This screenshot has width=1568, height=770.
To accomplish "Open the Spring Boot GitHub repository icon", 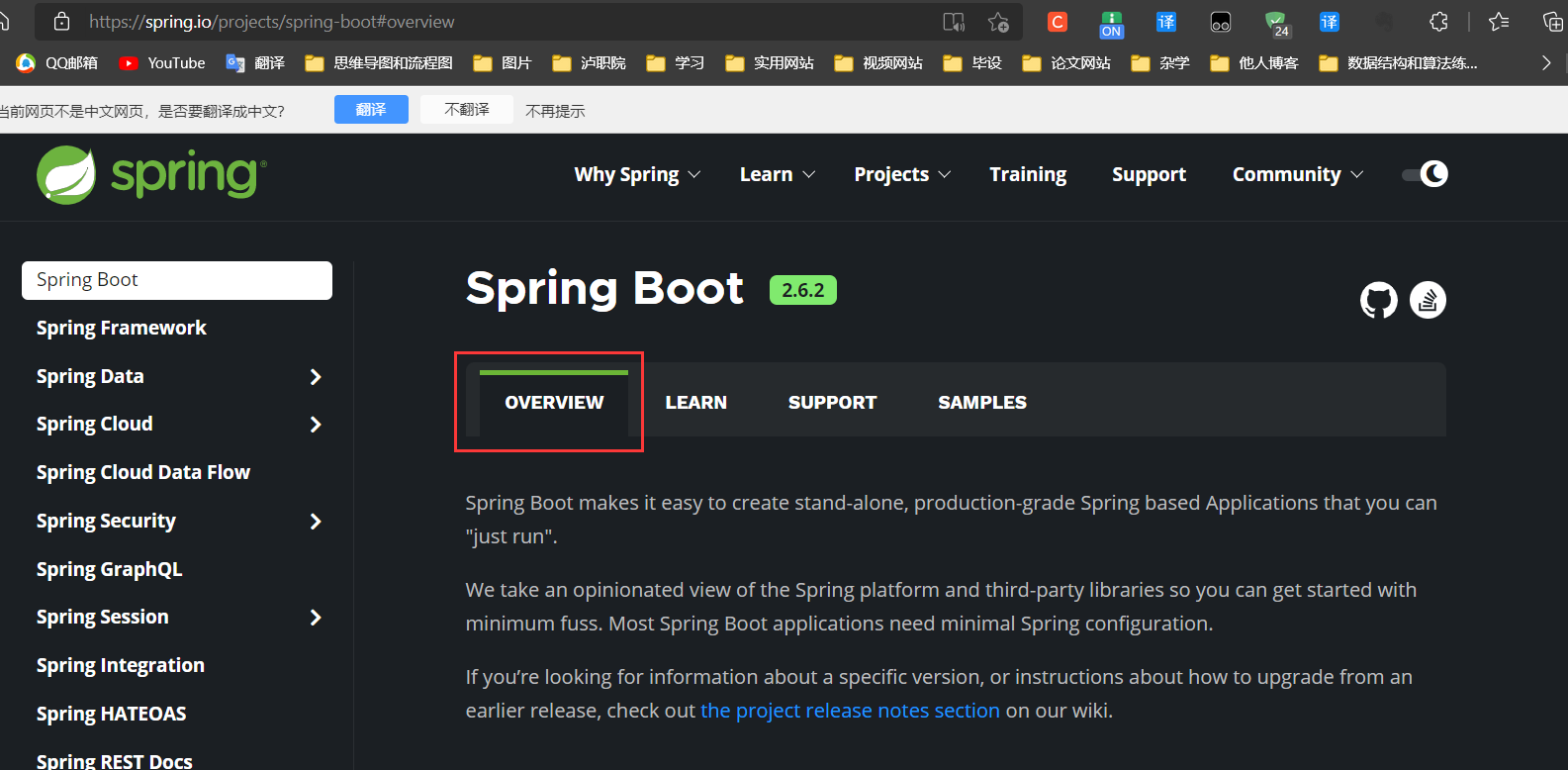I will pos(1379,300).
